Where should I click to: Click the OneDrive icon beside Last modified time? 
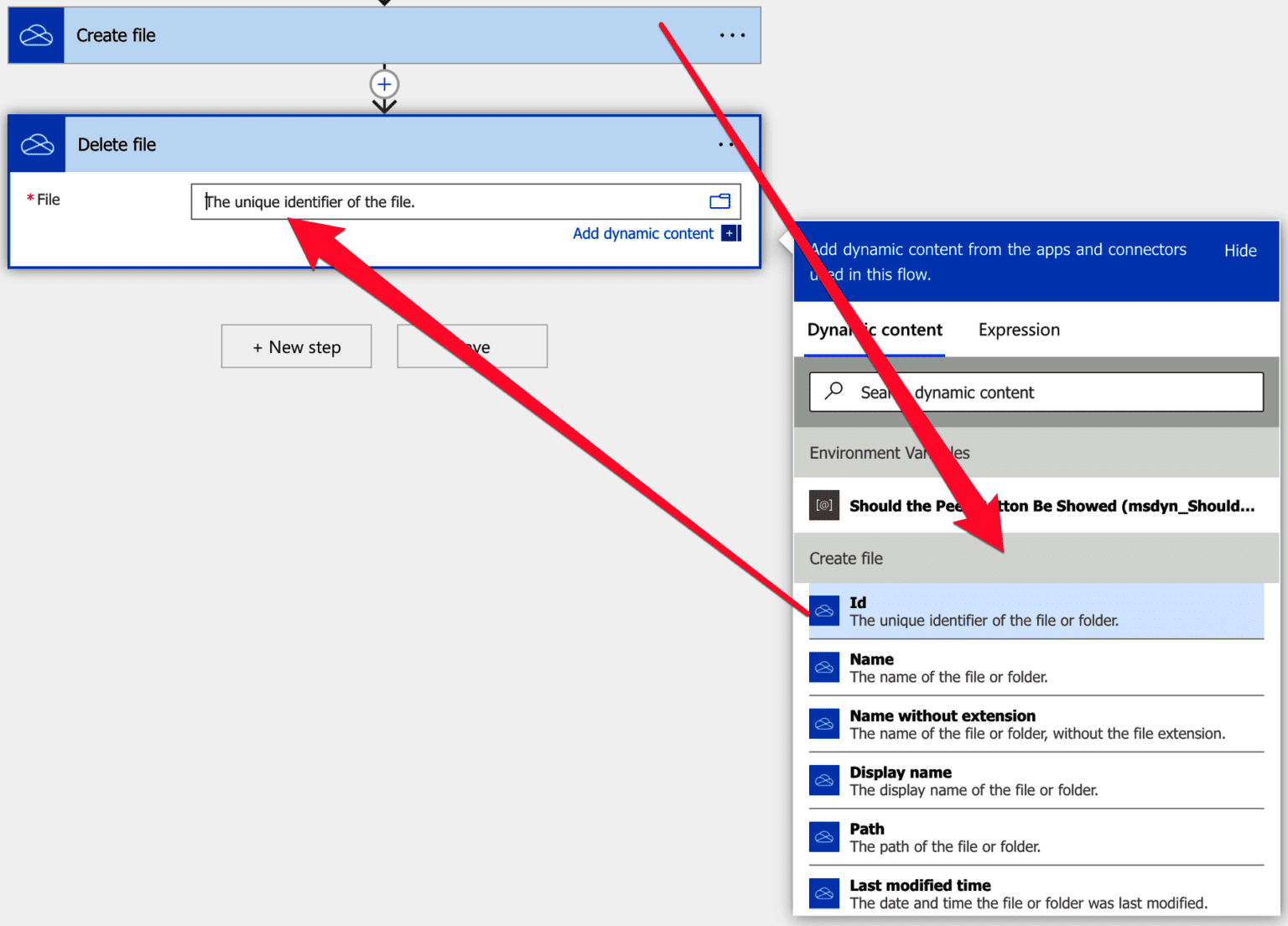824,893
